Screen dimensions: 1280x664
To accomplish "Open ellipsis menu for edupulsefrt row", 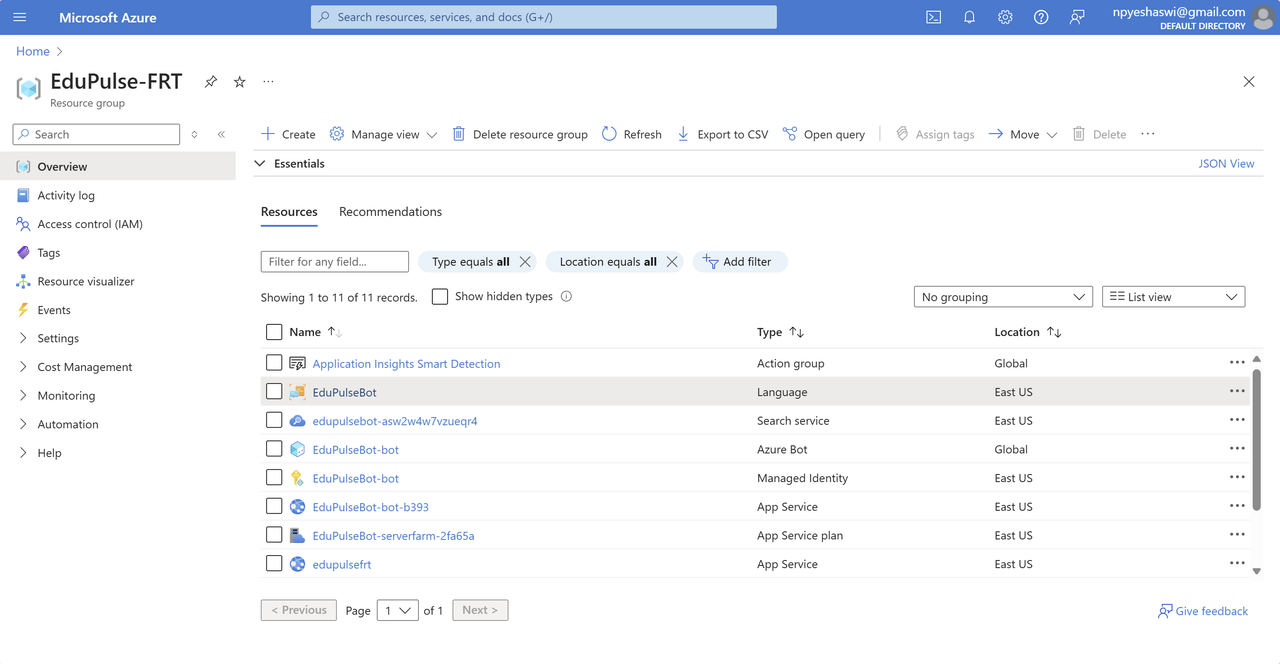I will [1237, 564].
